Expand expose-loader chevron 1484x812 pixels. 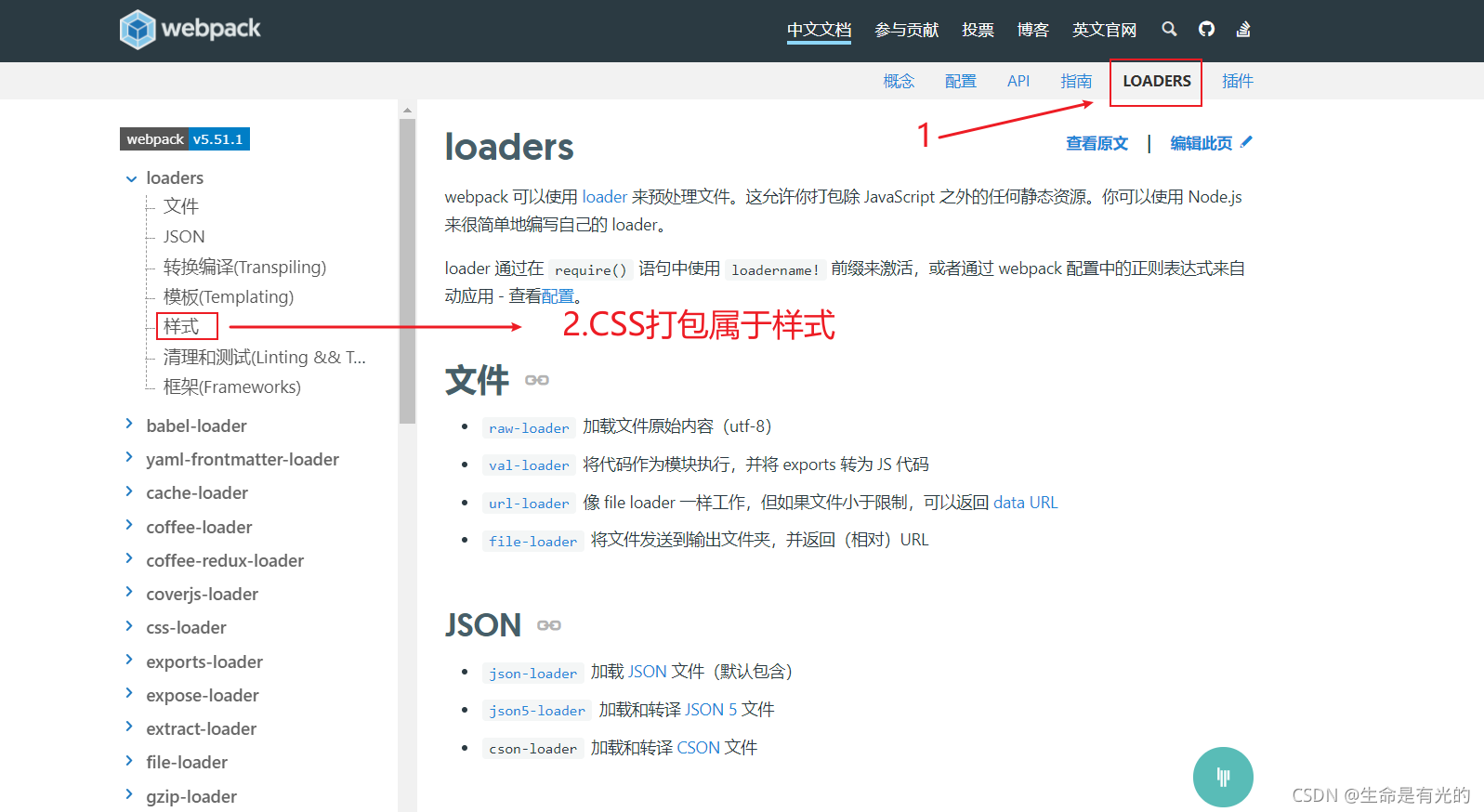point(129,694)
